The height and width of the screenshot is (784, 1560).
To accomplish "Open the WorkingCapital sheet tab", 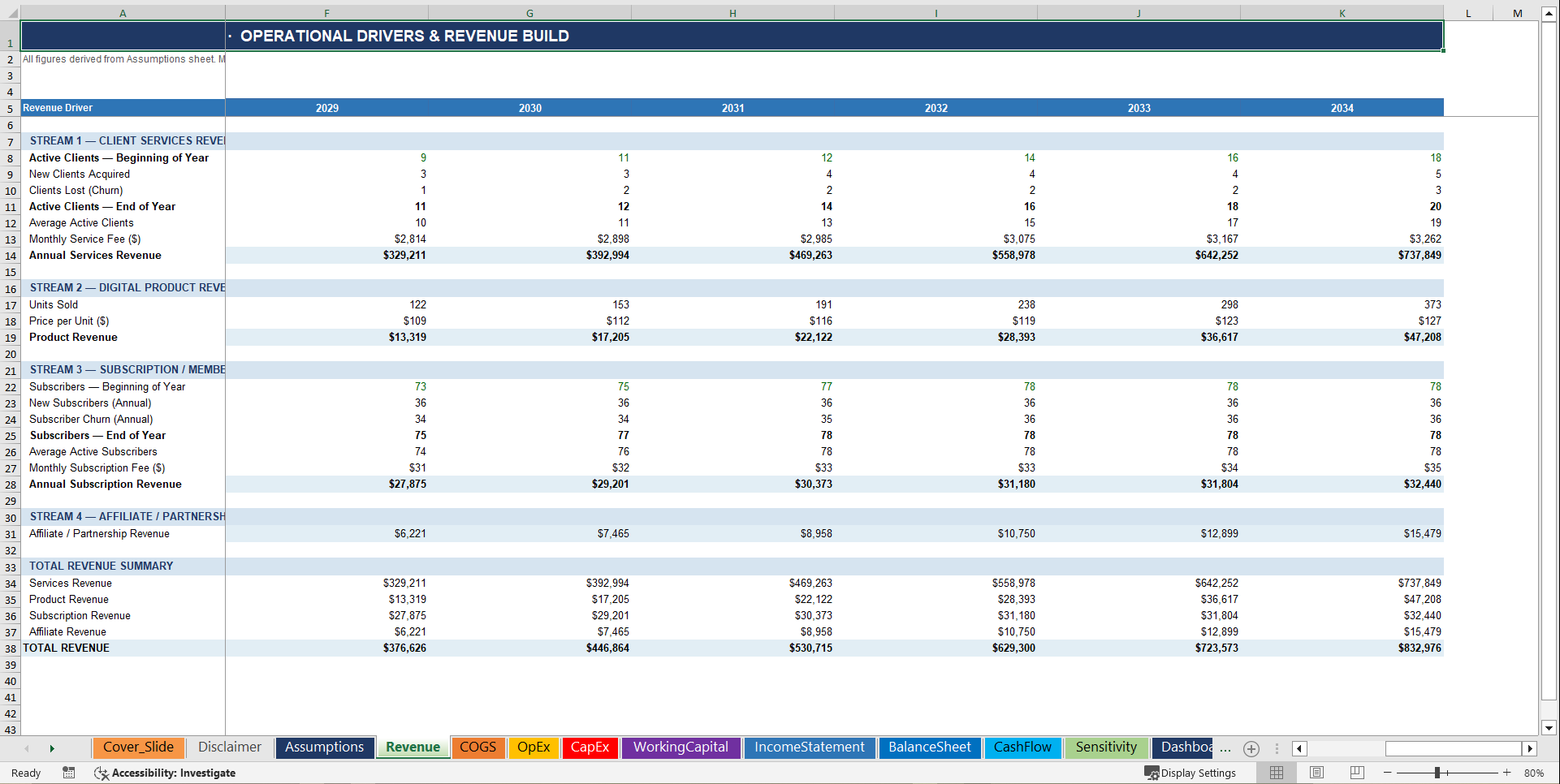I will pos(681,747).
